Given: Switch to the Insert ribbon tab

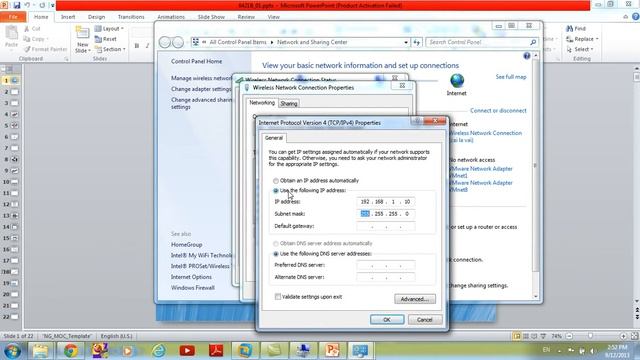Looking at the screenshot, I should (68, 17).
